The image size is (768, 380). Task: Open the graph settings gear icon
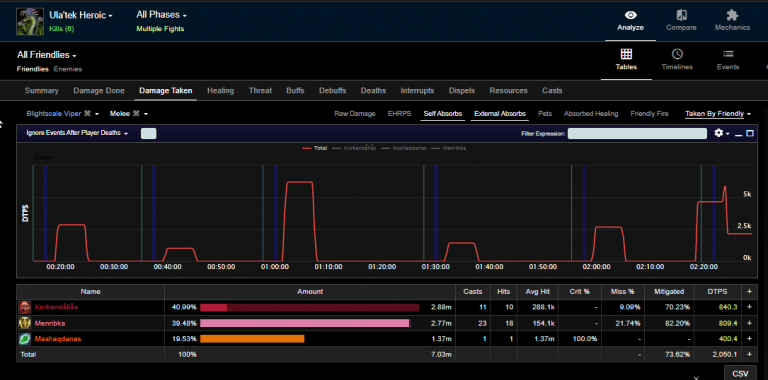click(719, 133)
